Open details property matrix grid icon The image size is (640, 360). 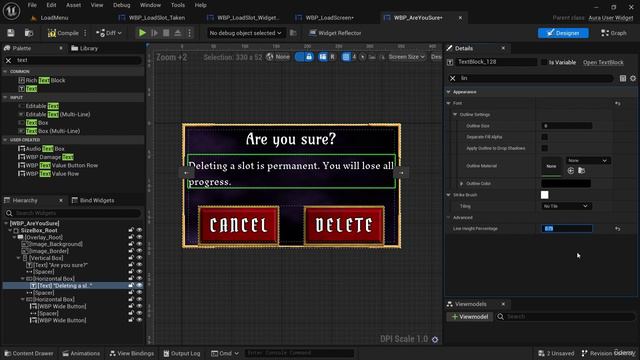(623, 78)
